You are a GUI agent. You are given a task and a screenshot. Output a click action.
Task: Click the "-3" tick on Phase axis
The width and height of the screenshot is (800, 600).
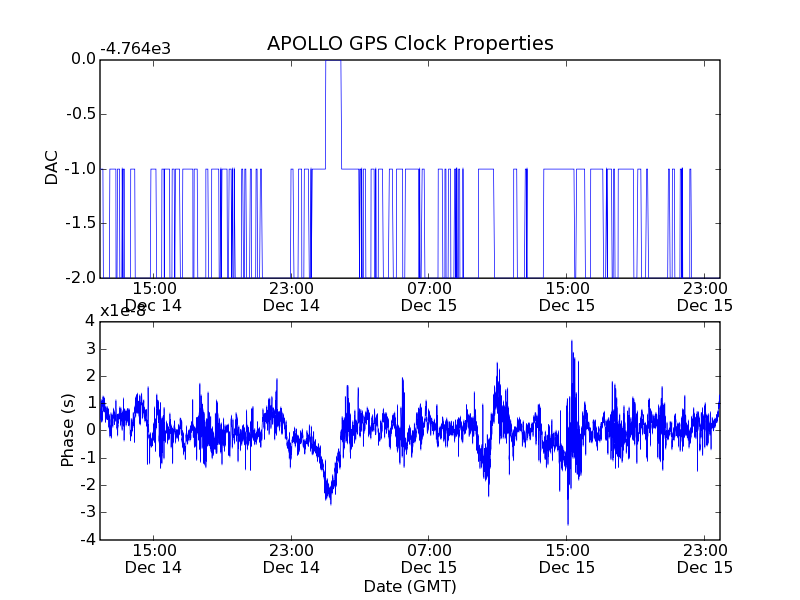[88, 512]
